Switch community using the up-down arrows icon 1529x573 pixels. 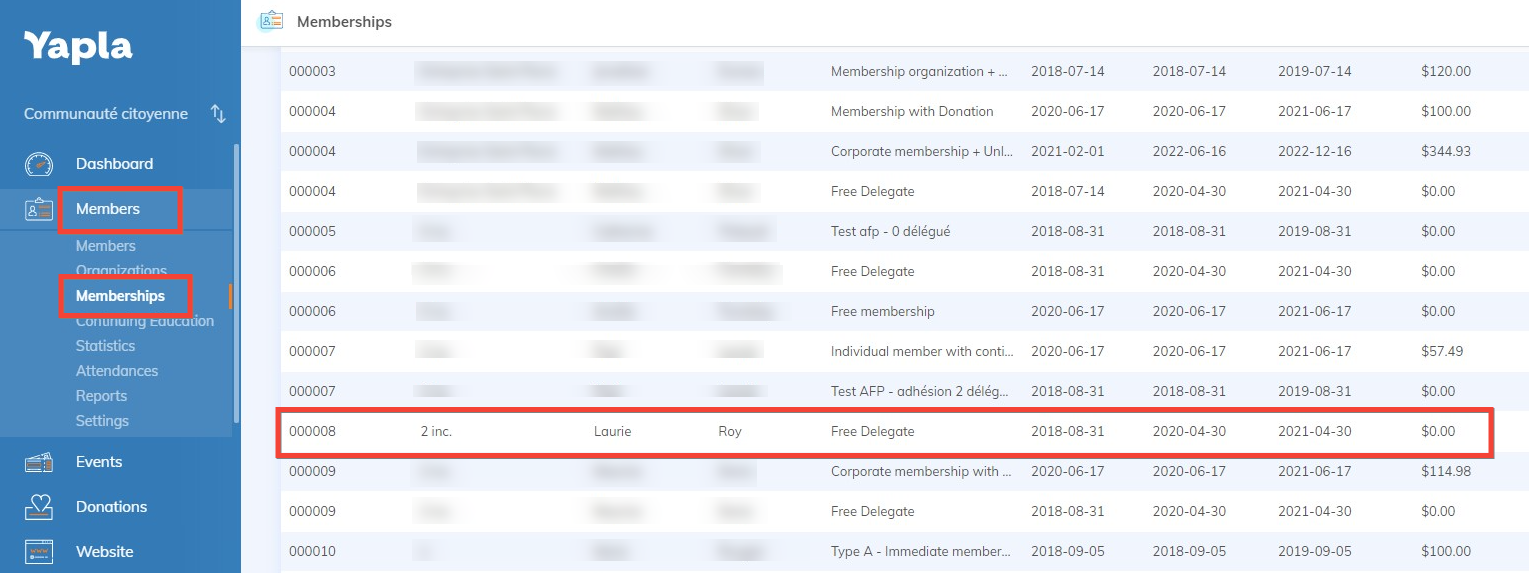point(218,114)
